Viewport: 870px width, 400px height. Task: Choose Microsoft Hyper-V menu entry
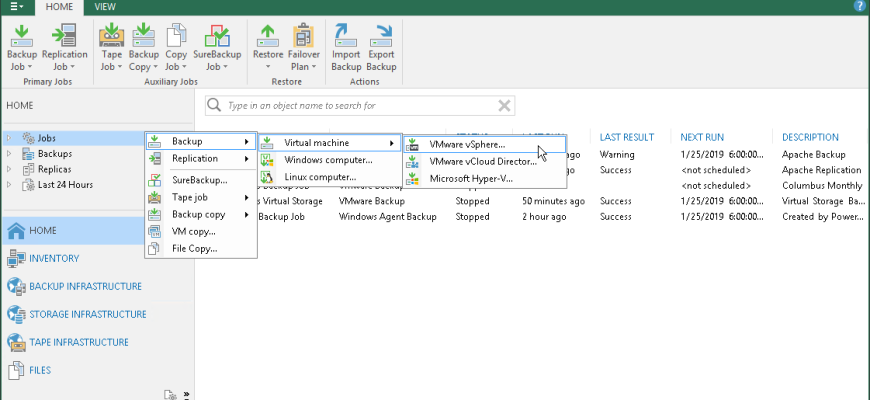[470, 178]
